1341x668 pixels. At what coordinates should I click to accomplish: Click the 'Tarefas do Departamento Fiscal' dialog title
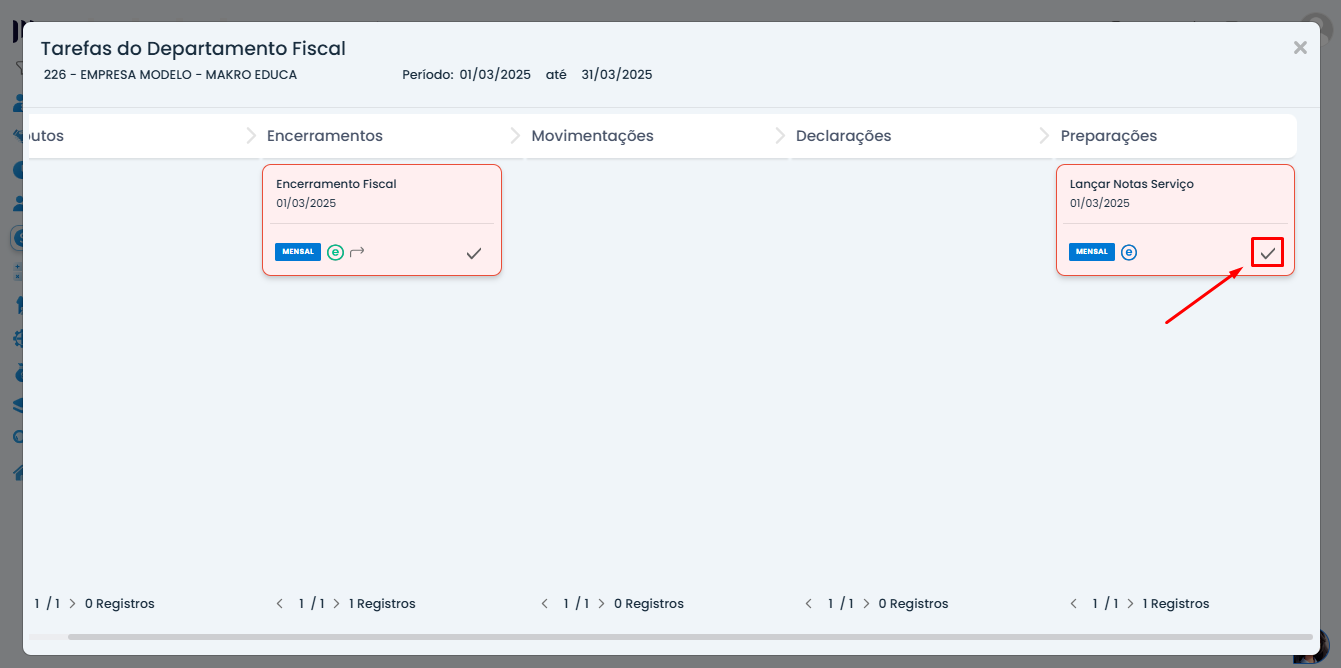pyautogui.click(x=193, y=48)
